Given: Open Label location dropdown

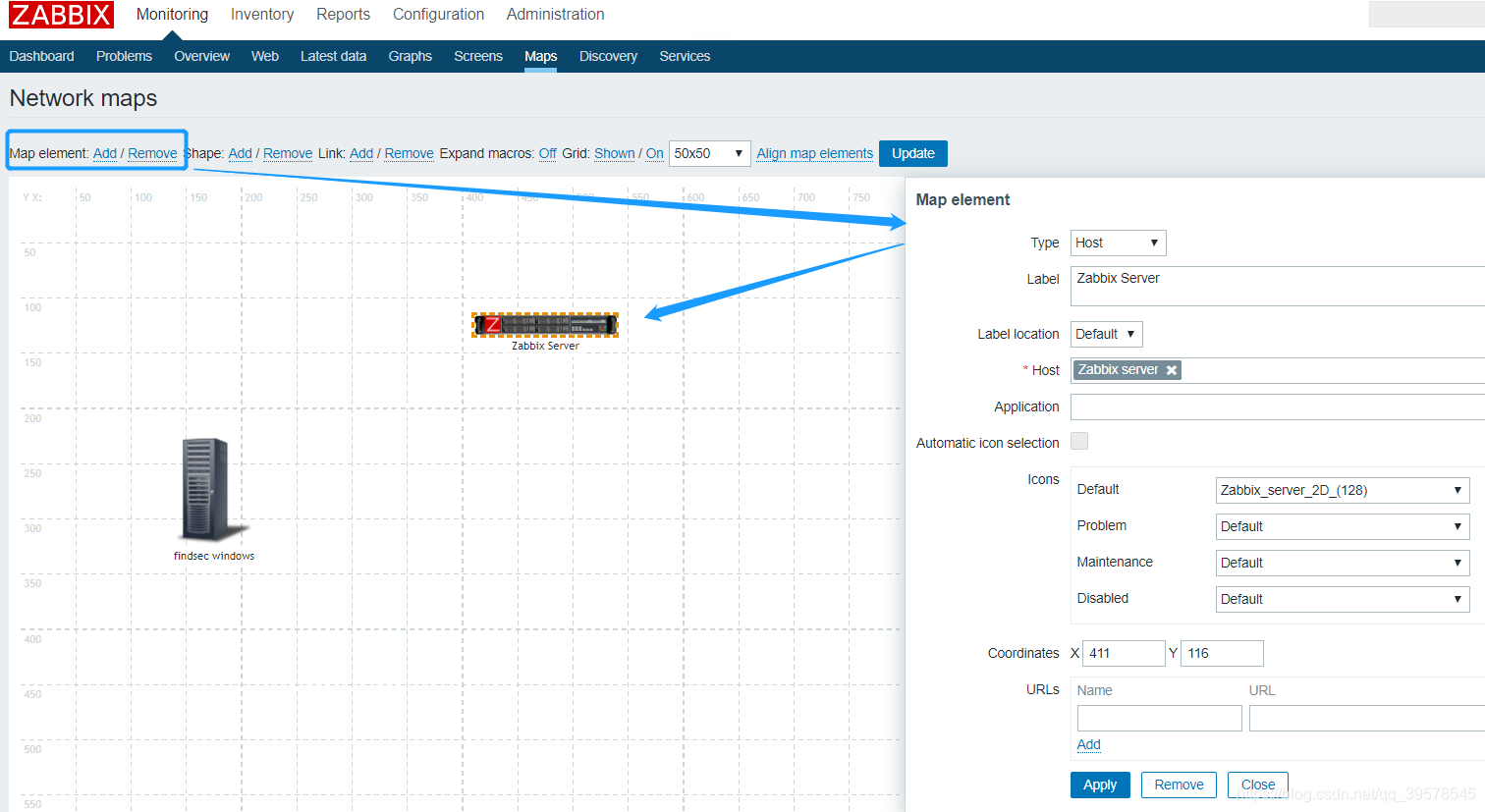Looking at the screenshot, I should 1106,334.
